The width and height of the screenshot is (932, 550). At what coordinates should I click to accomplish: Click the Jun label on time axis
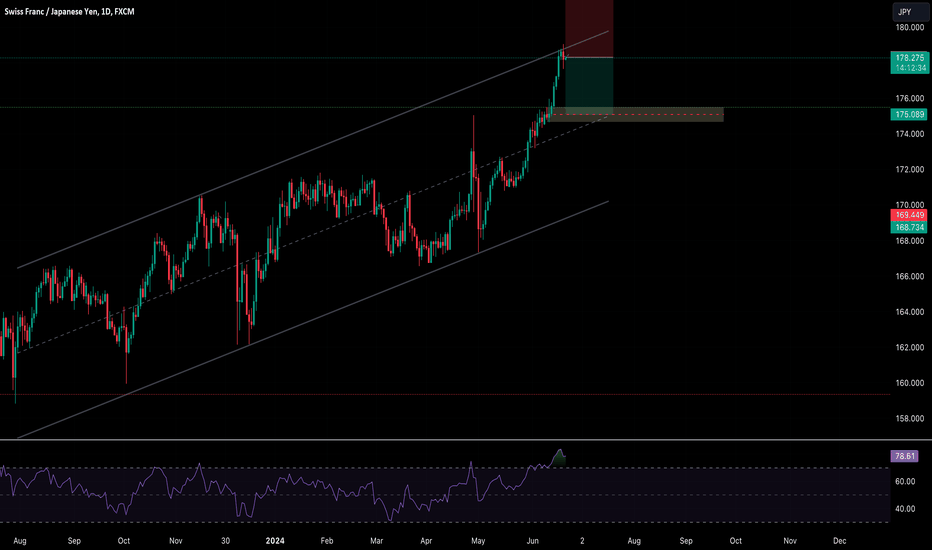pyautogui.click(x=533, y=540)
